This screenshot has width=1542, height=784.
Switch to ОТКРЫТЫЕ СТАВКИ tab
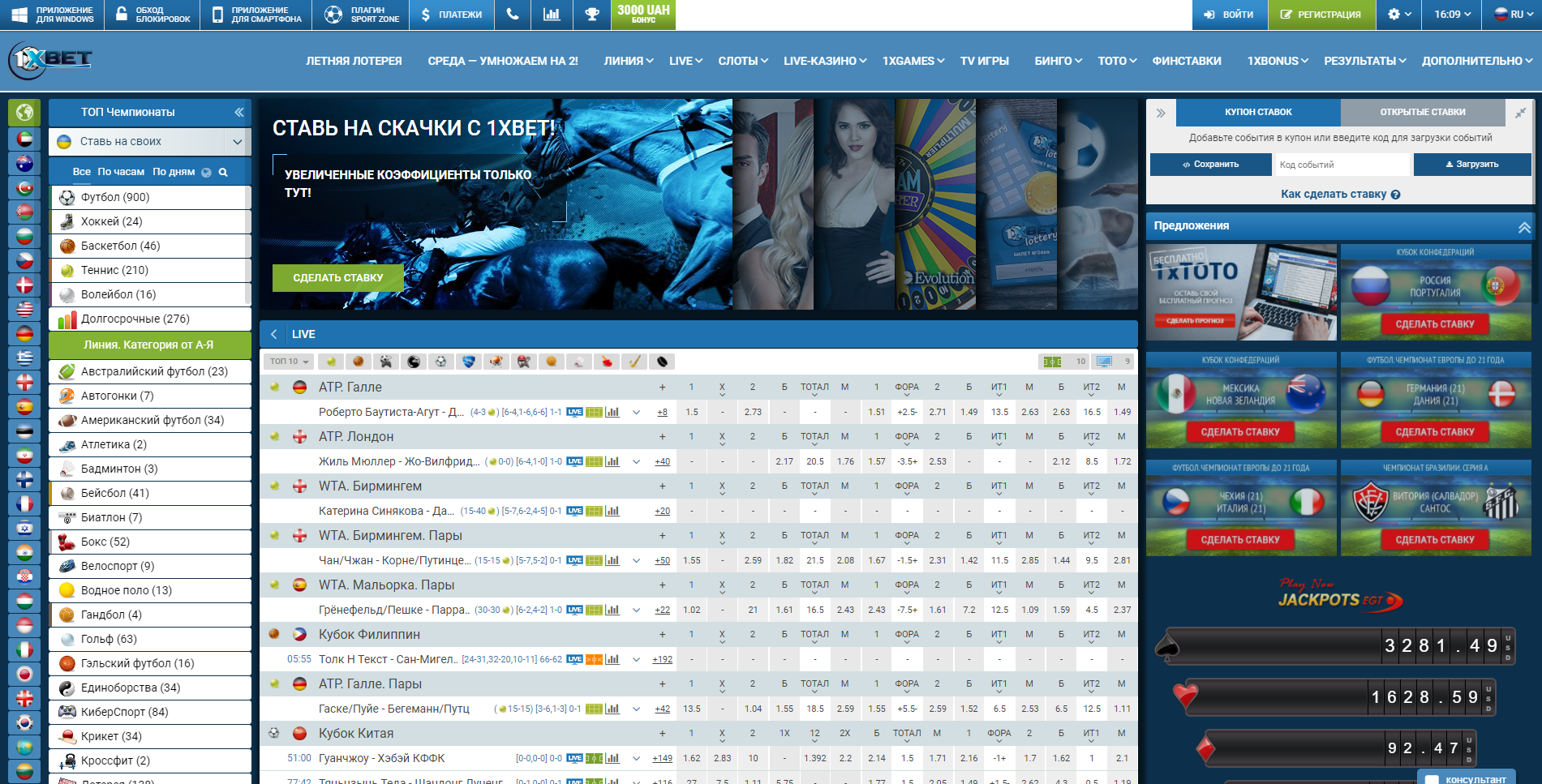[1422, 112]
